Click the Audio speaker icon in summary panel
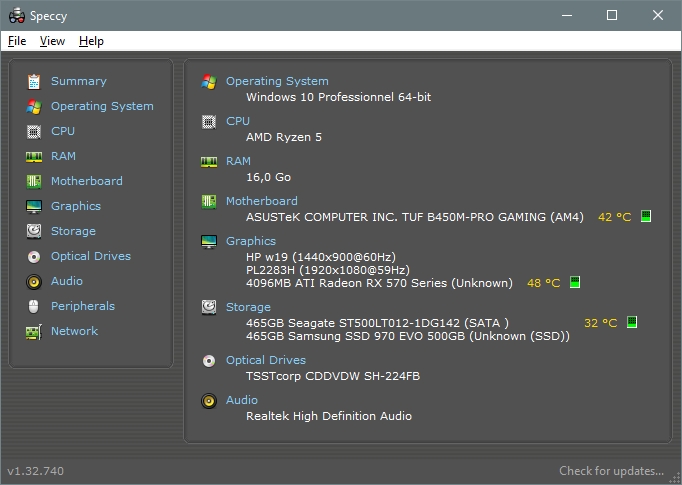The image size is (682, 485). point(209,401)
